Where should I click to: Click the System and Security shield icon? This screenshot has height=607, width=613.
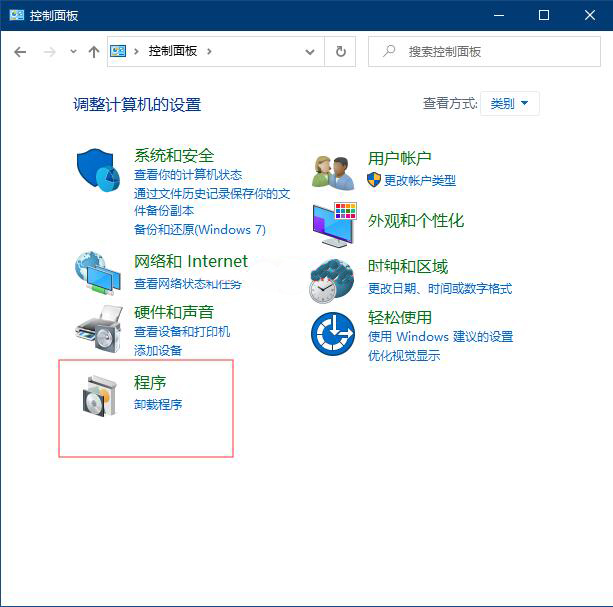(98, 170)
